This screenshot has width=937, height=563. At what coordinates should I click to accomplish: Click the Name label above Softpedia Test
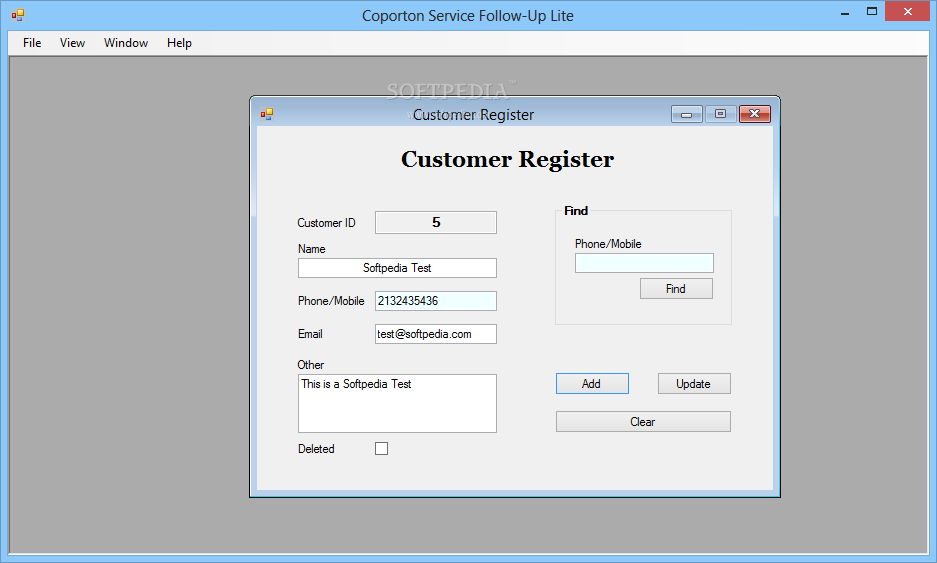[x=311, y=249]
